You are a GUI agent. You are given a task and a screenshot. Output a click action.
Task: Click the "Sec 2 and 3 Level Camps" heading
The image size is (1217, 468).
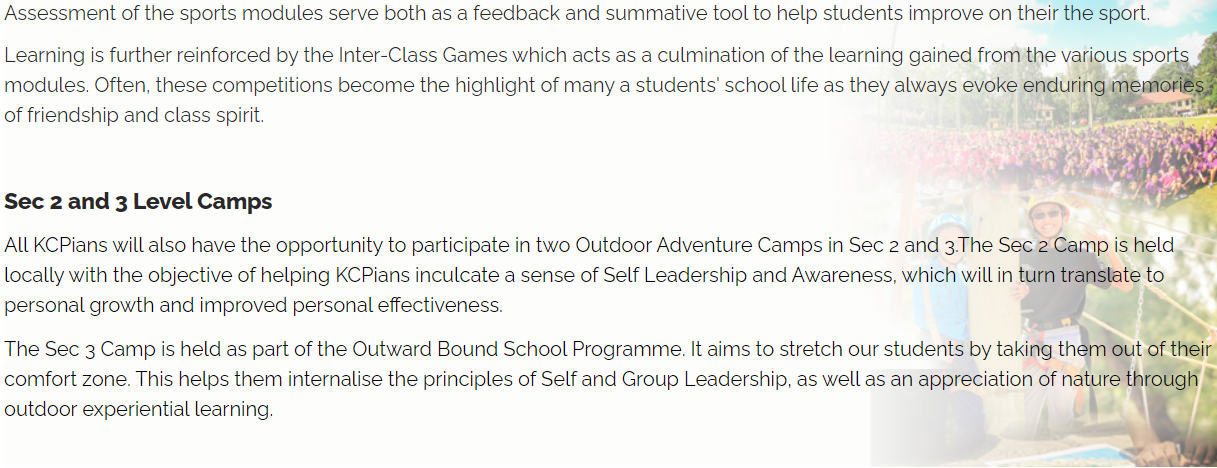138,201
